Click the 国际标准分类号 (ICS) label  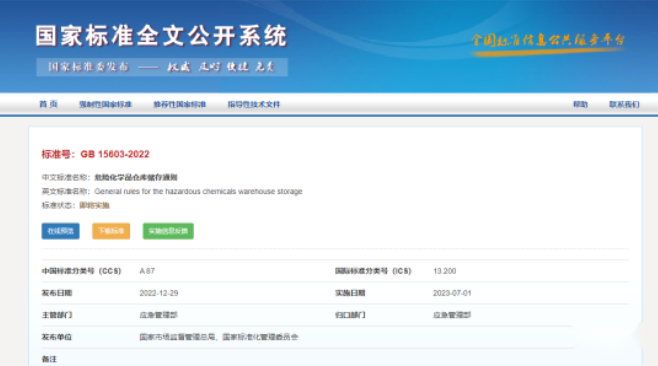pos(373,271)
